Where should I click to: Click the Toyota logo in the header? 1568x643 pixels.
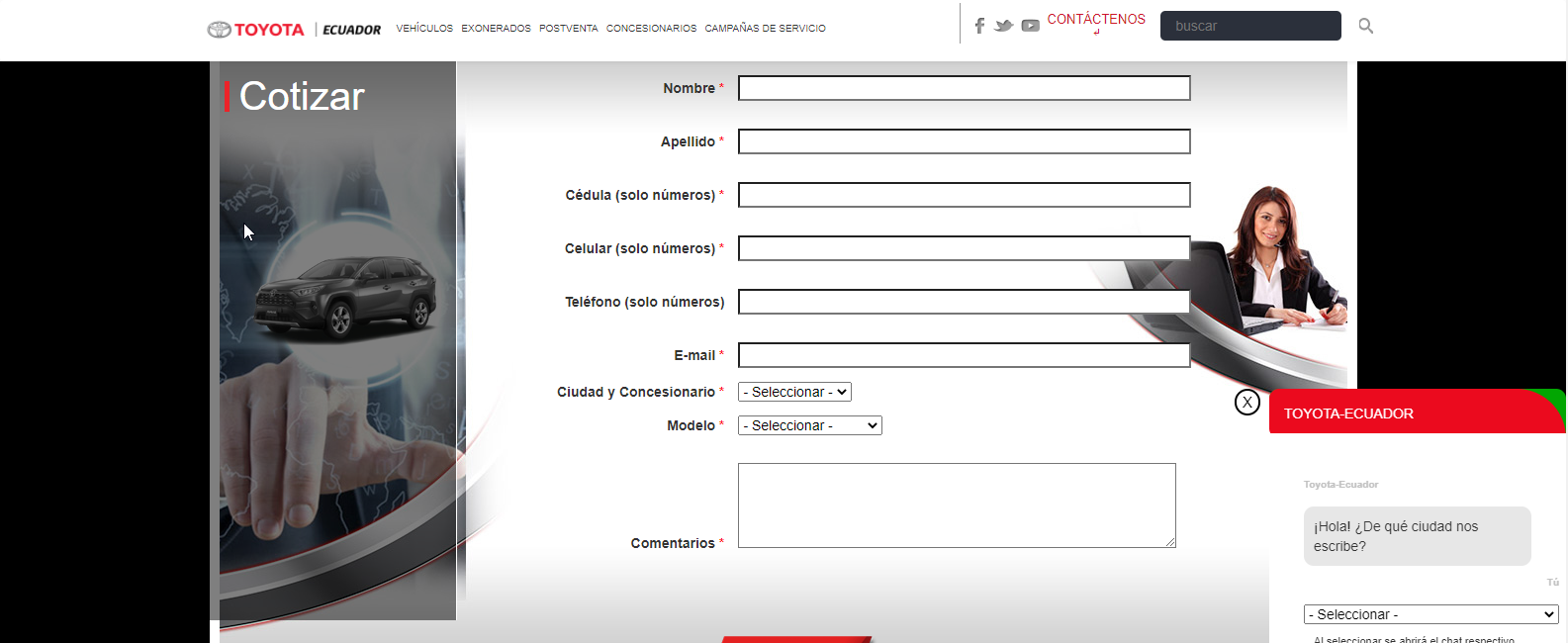pyautogui.click(x=255, y=30)
